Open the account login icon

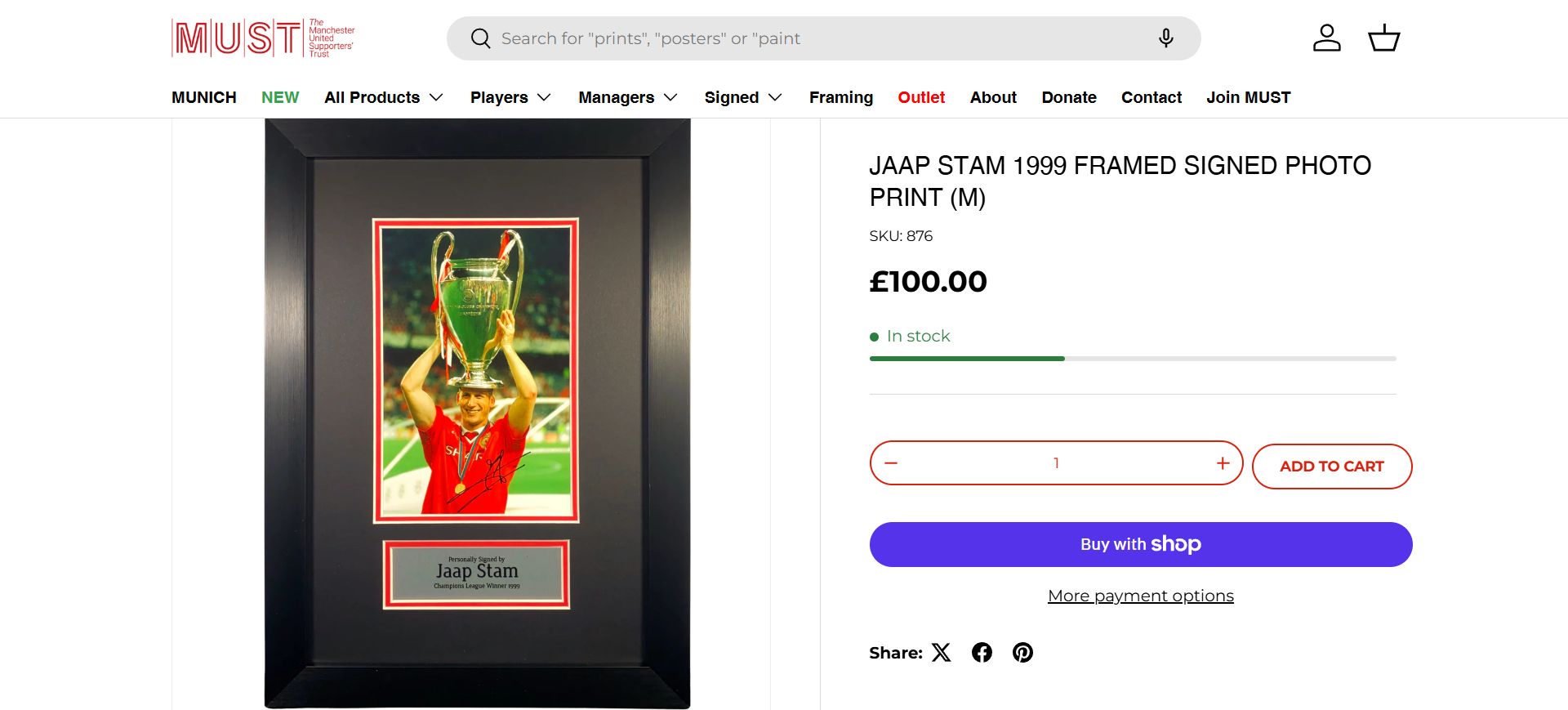1326,38
